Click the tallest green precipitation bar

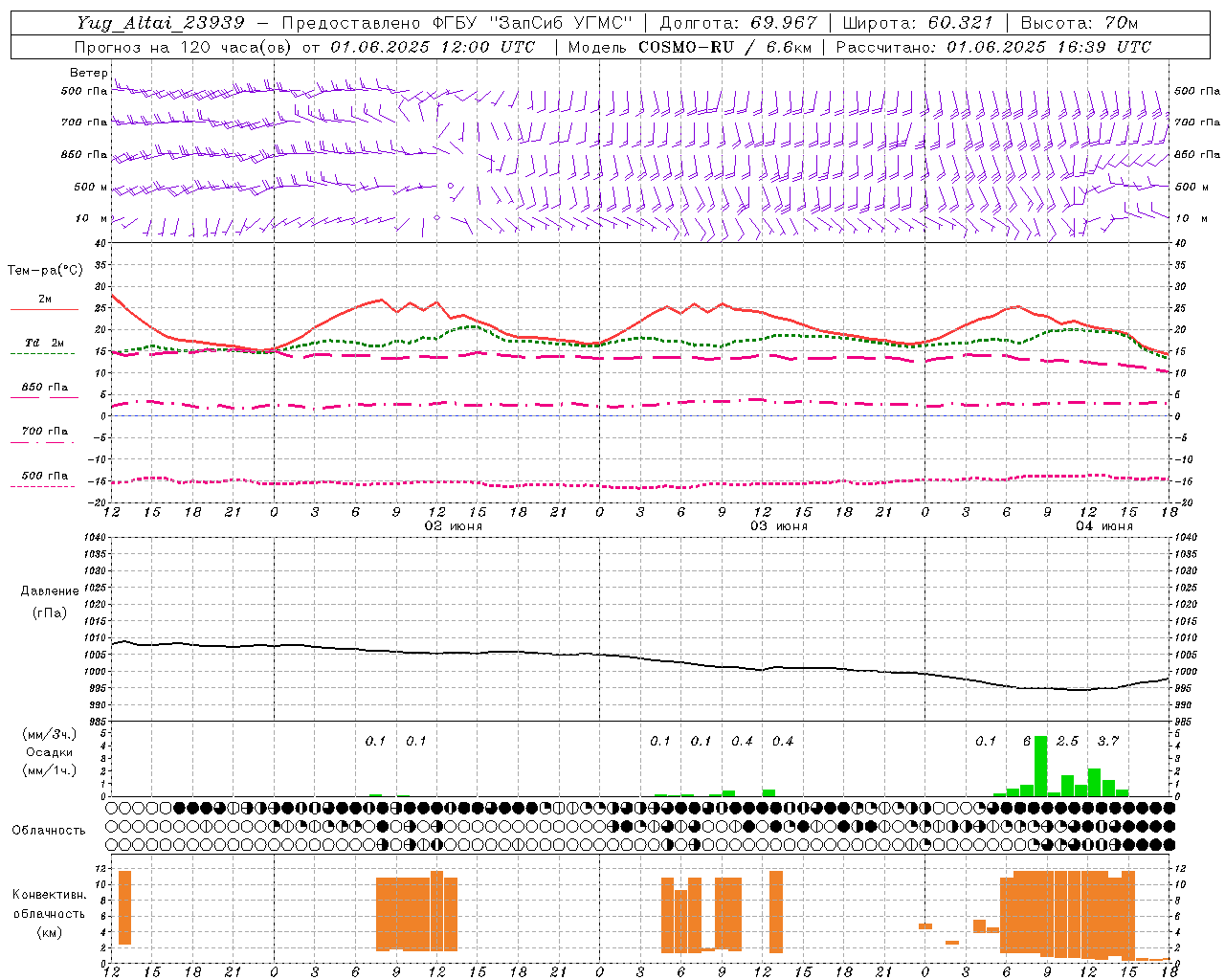click(x=1040, y=766)
